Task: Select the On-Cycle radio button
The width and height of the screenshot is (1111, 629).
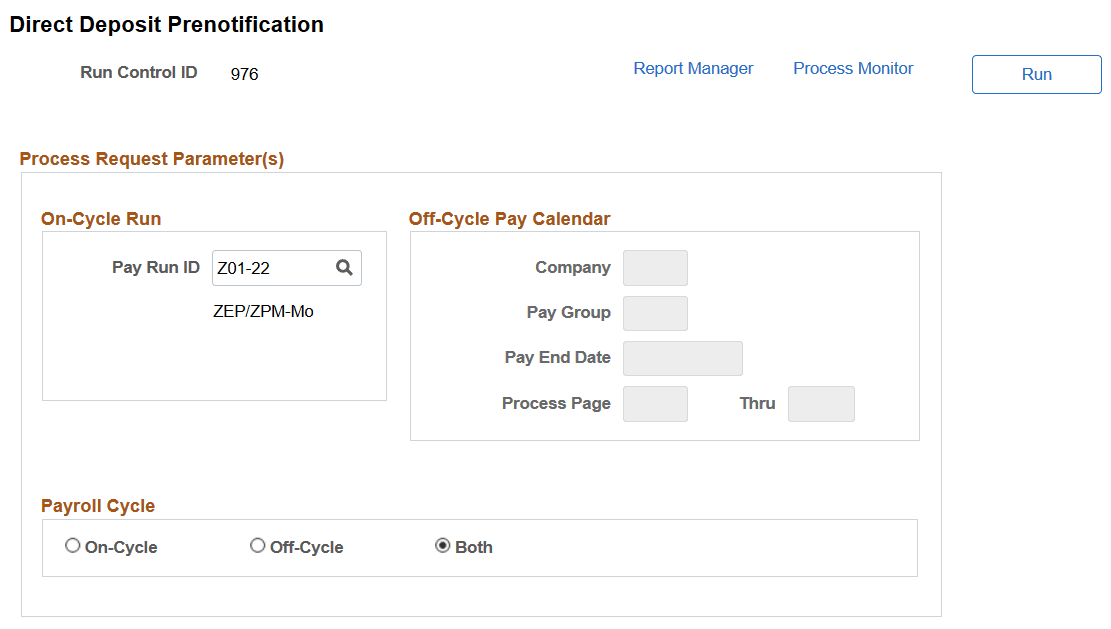Action: (72, 545)
